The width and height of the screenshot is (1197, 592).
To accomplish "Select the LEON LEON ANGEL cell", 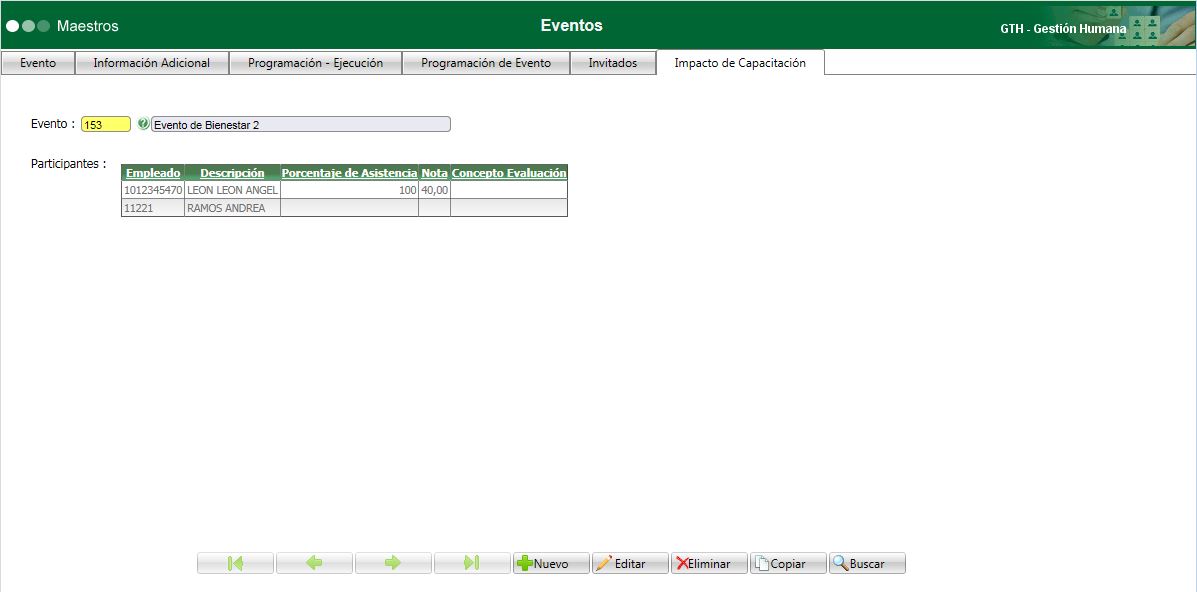I will click(x=232, y=190).
